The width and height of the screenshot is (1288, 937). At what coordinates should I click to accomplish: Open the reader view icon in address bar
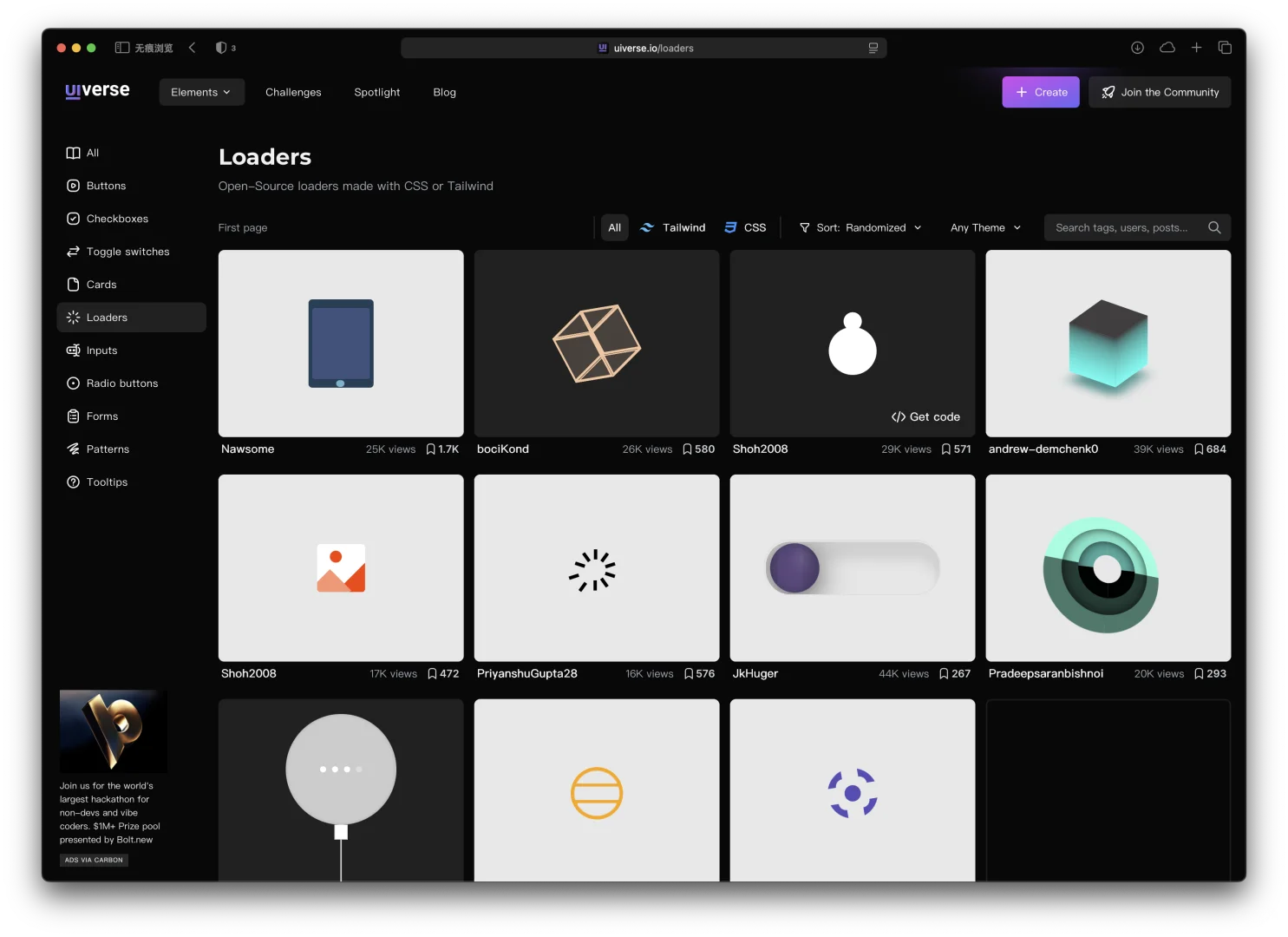click(873, 48)
